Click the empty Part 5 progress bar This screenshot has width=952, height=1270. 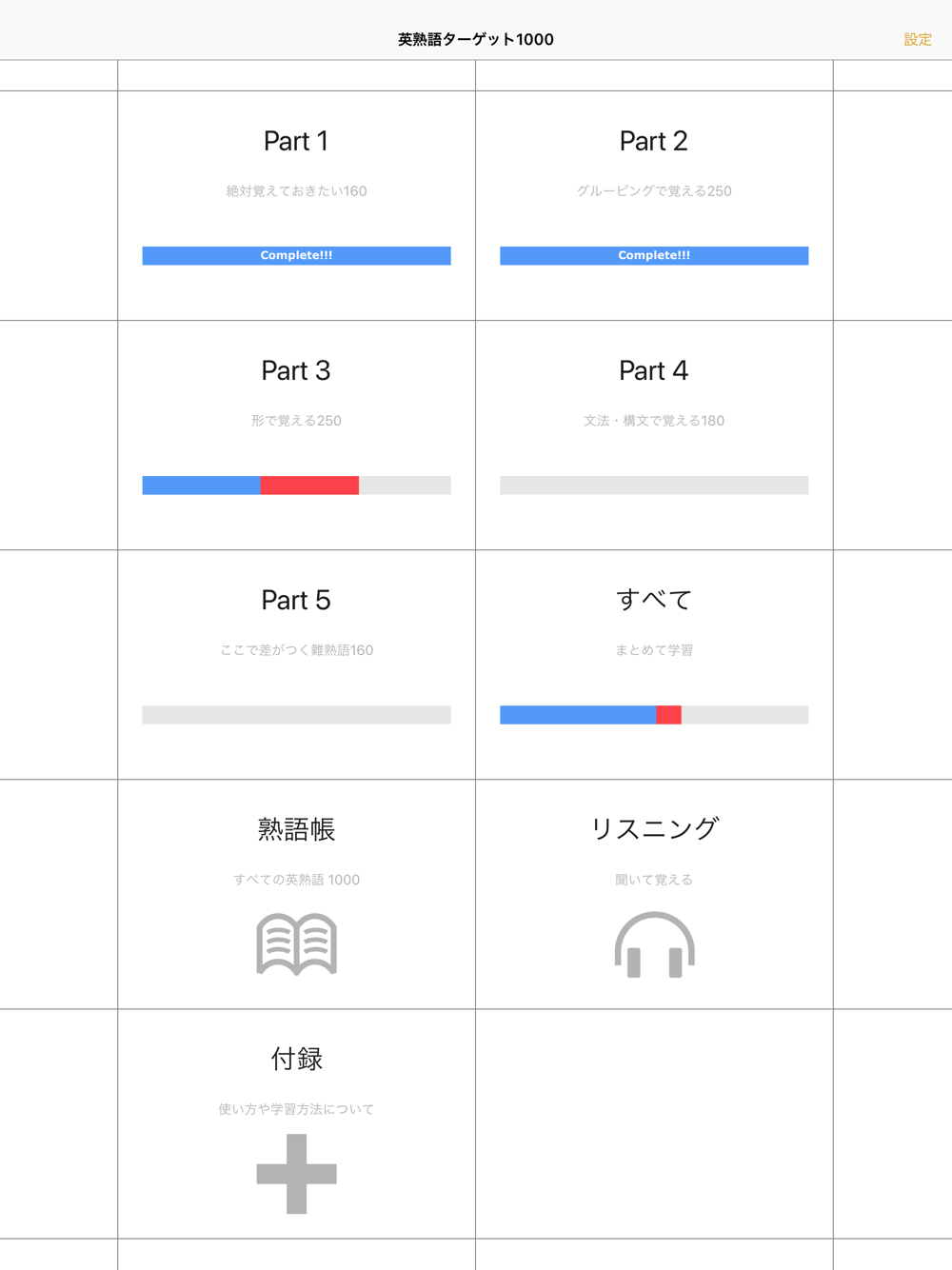coord(296,715)
